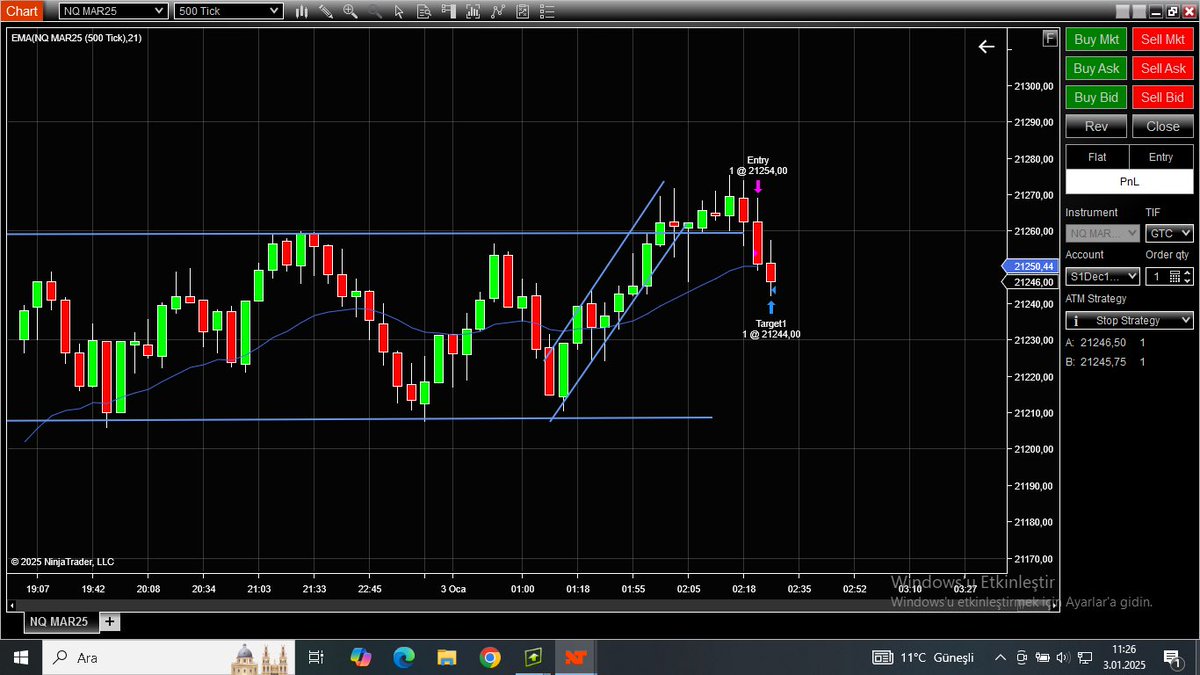Viewport: 1200px width, 675px height.
Task: Open the ATM Stop Strategy dropdown
Action: pos(1130,321)
